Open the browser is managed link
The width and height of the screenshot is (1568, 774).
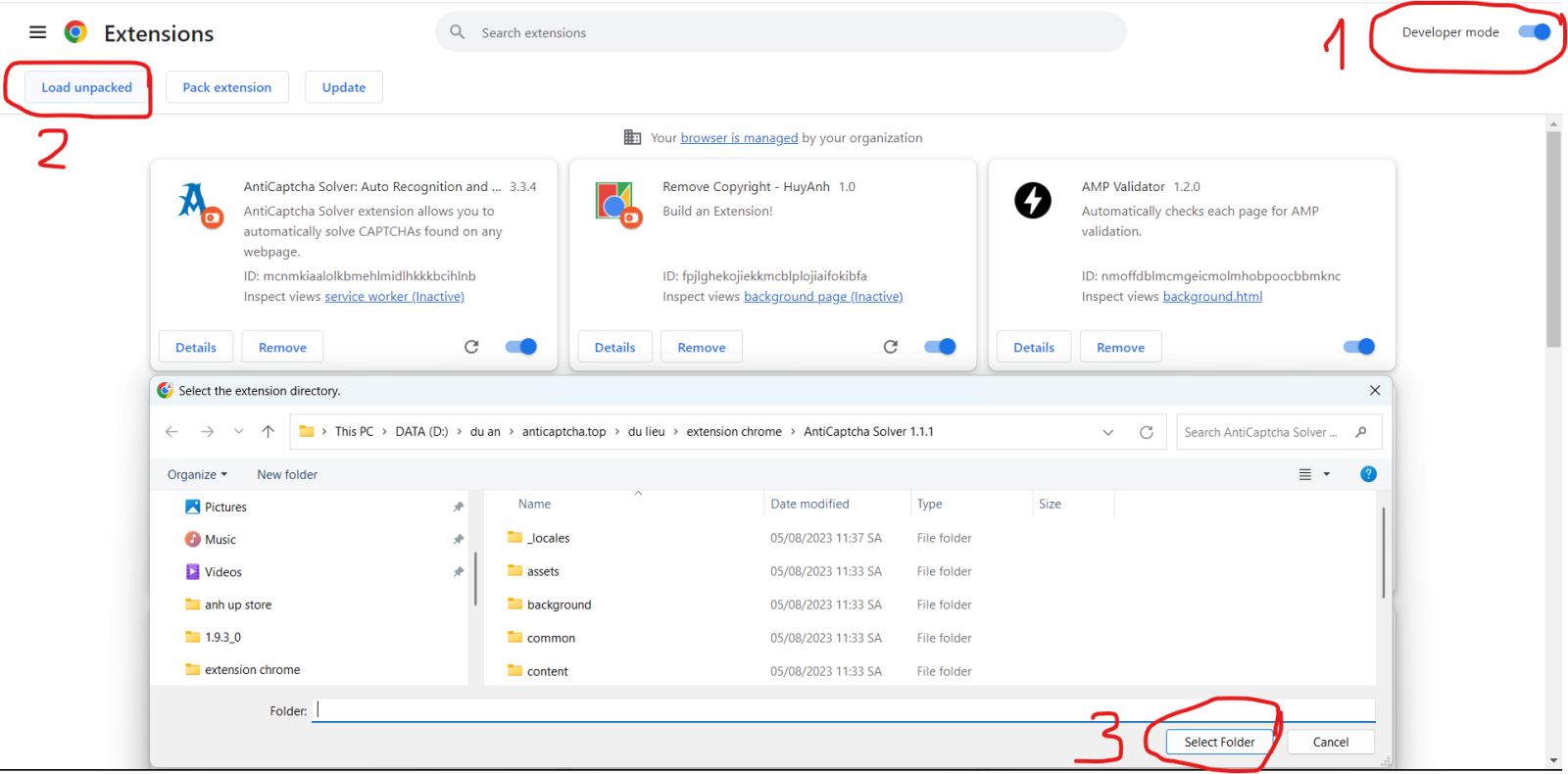[739, 137]
